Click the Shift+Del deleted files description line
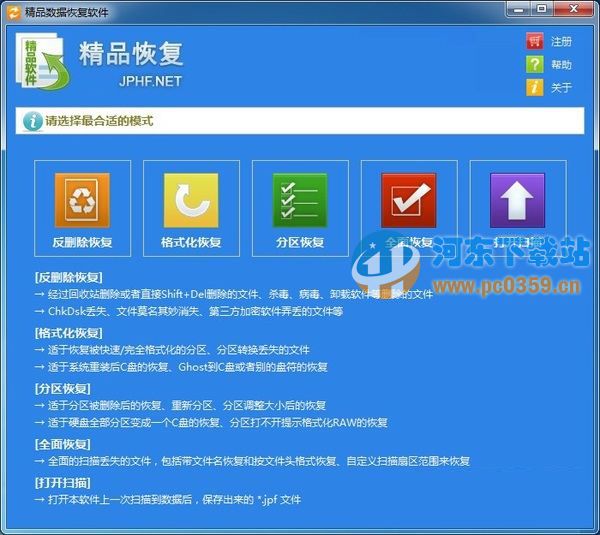This screenshot has width=600, height=535. point(234,294)
